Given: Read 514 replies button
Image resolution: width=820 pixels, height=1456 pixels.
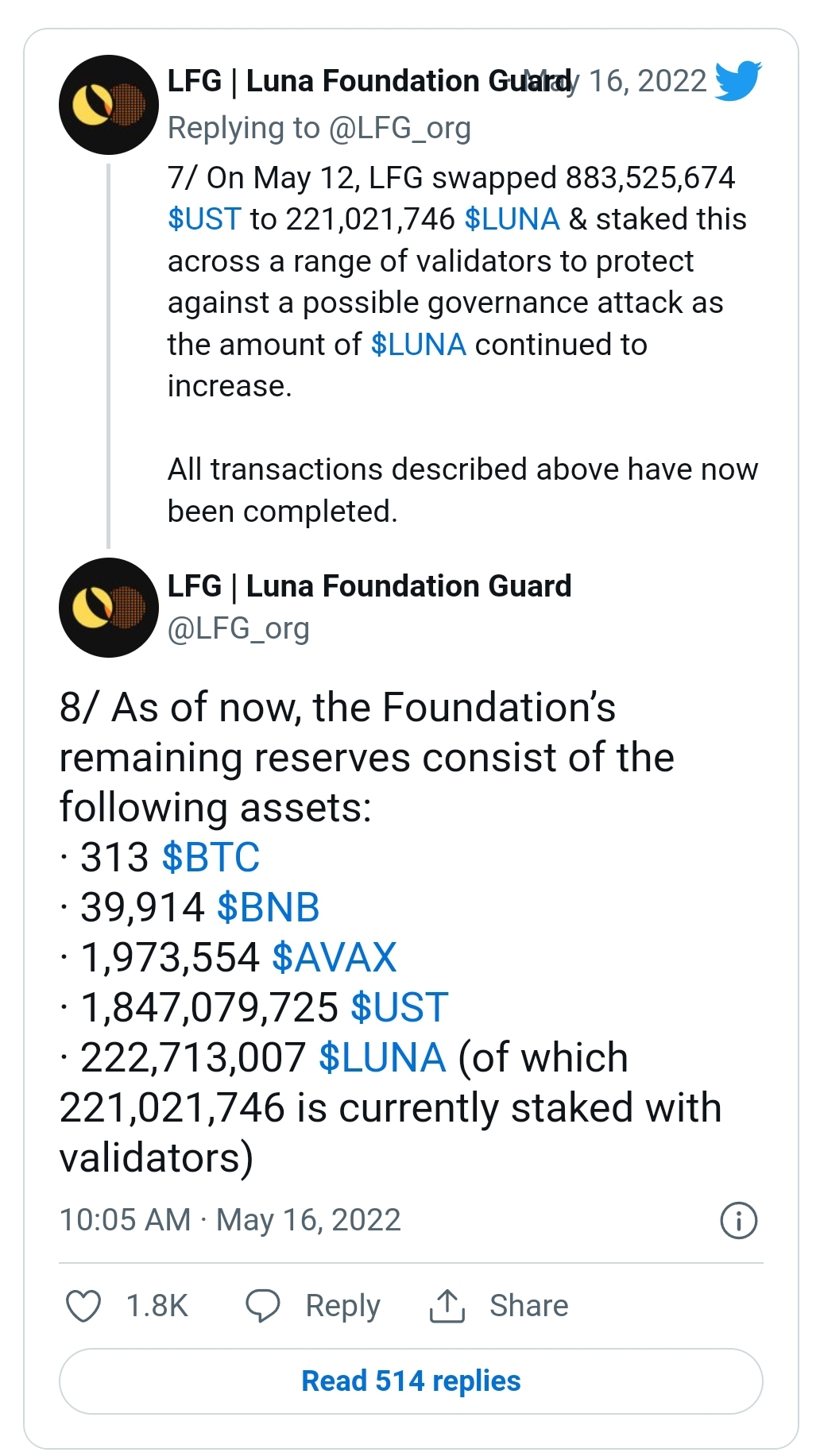Looking at the screenshot, I should (411, 1381).
